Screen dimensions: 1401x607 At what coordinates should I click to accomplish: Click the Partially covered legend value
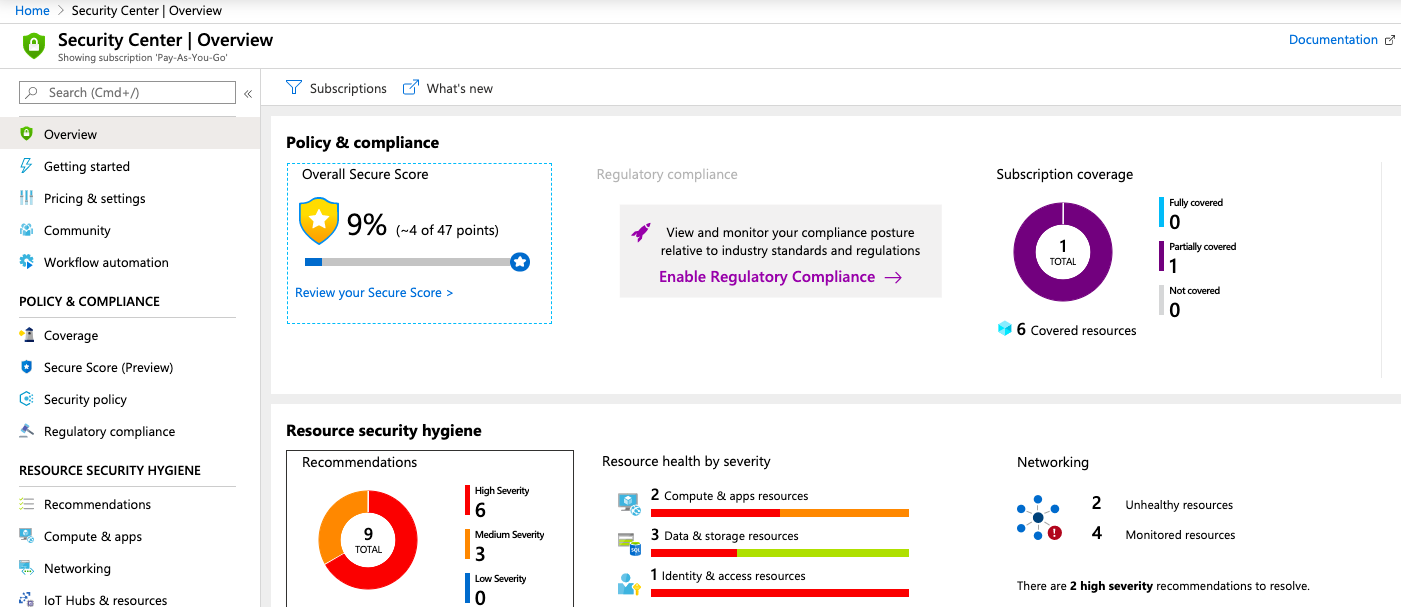1173,266
